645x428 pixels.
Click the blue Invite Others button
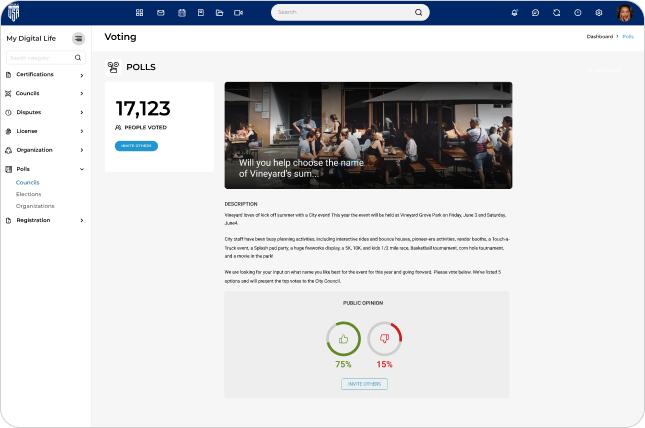[x=136, y=146]
